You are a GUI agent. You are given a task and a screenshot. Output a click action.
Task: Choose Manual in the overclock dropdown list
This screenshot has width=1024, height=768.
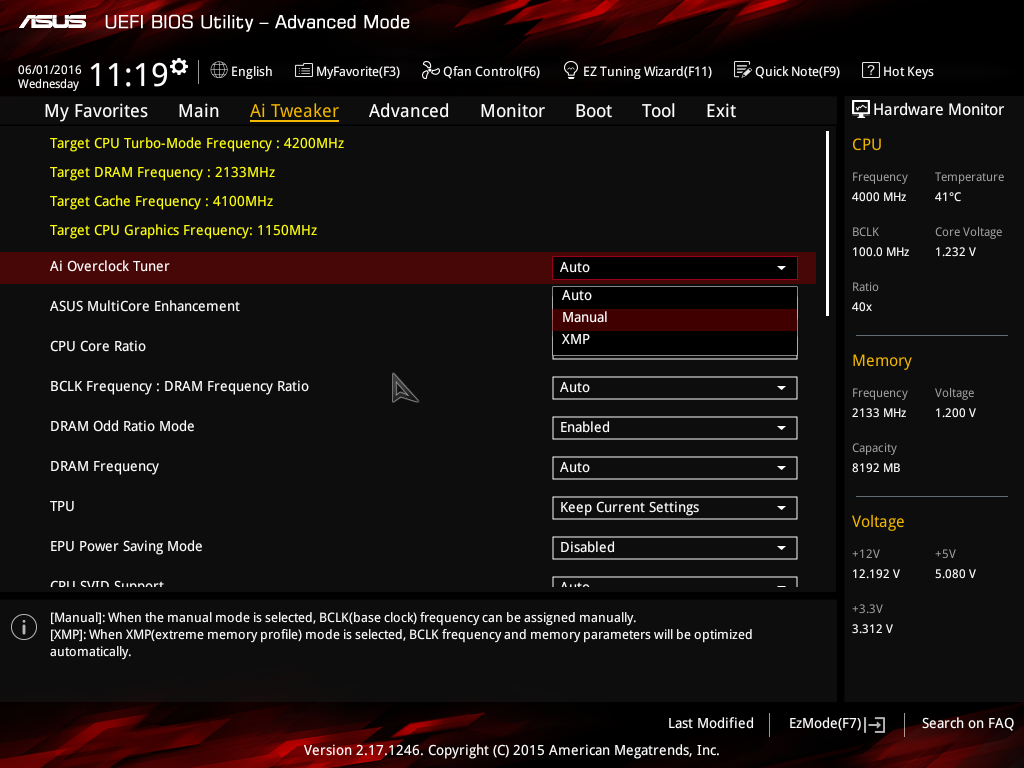point(675,317)
